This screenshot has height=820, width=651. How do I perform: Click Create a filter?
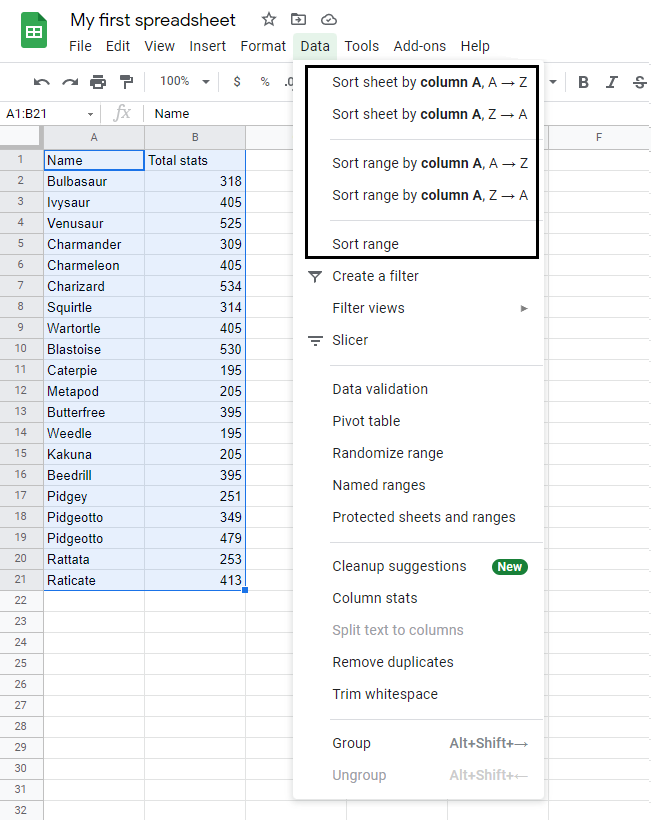(x=375, y=276)
